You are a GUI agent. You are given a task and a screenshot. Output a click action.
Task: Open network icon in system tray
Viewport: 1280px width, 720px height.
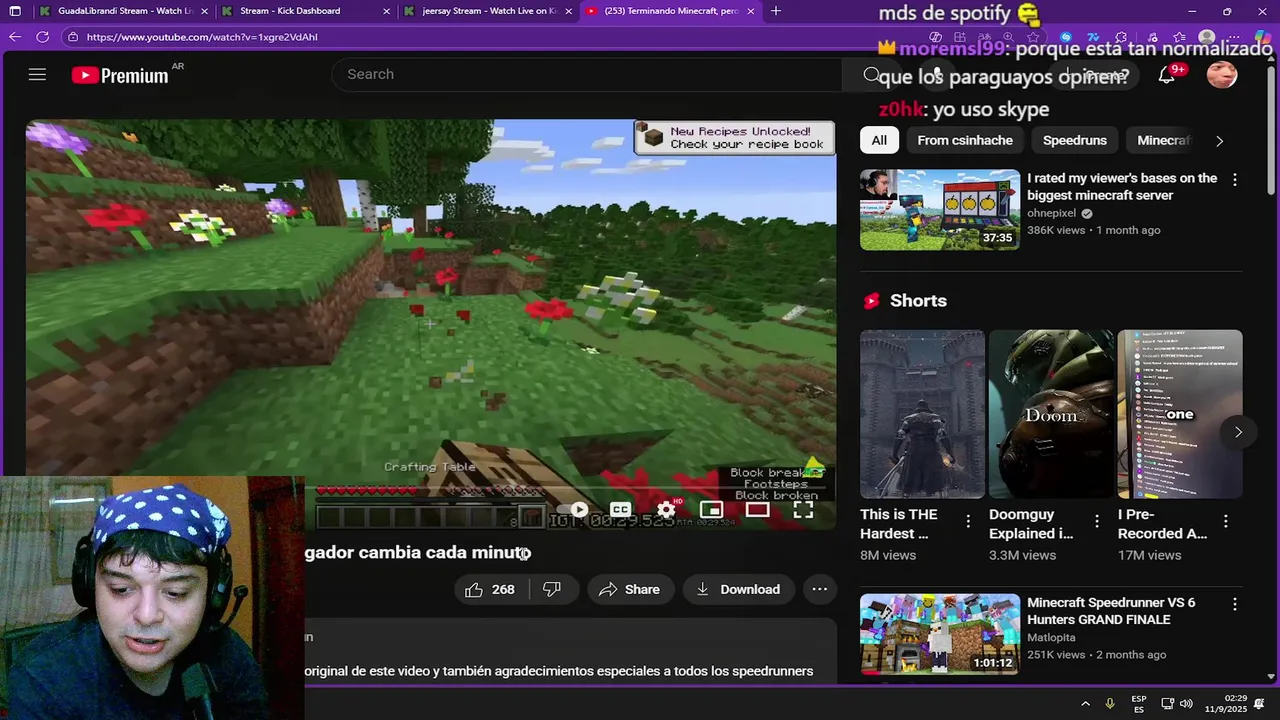click(x=1167, y=704)
